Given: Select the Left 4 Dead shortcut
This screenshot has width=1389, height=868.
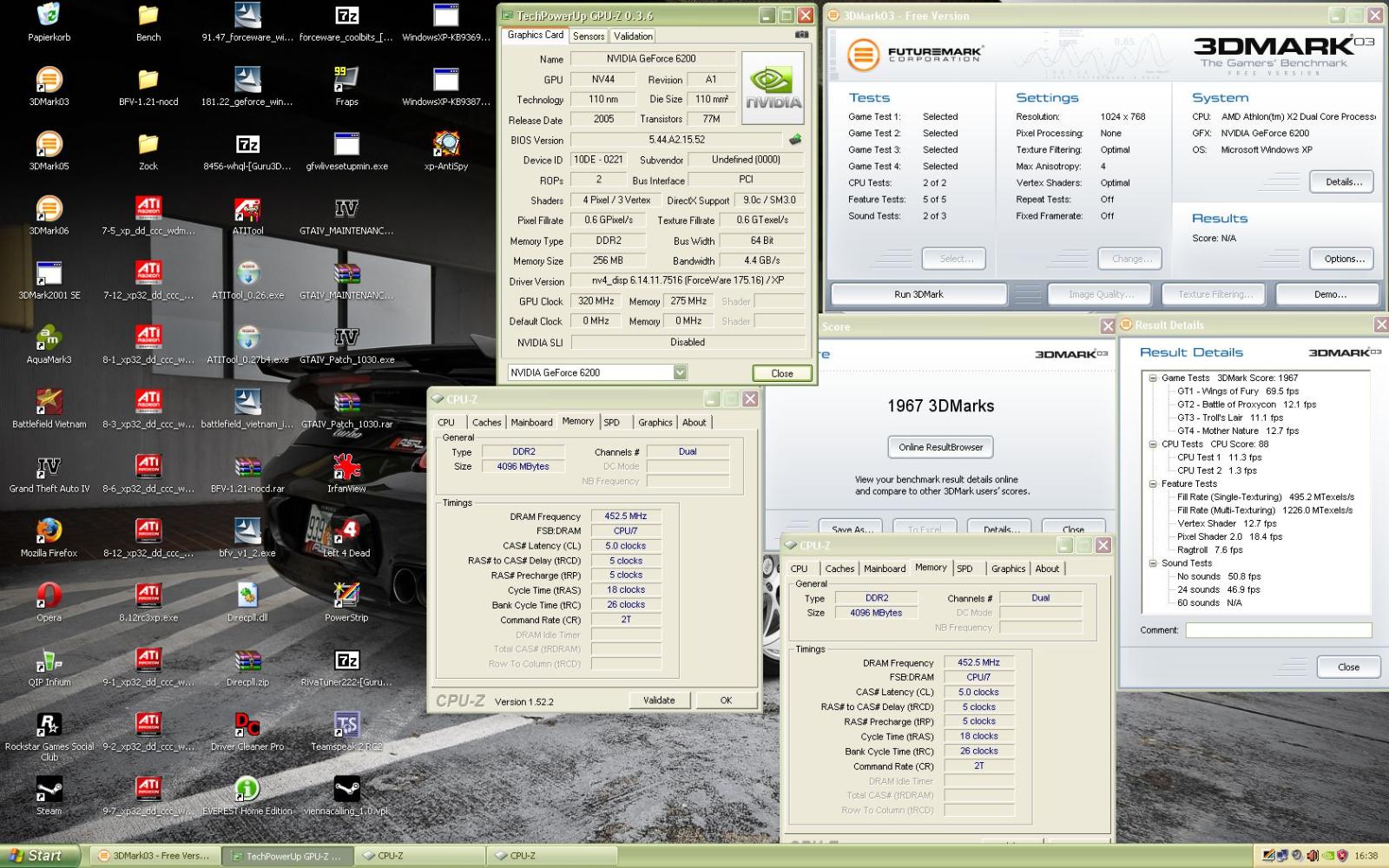Looking at the screenshot, I should [346, 537].
